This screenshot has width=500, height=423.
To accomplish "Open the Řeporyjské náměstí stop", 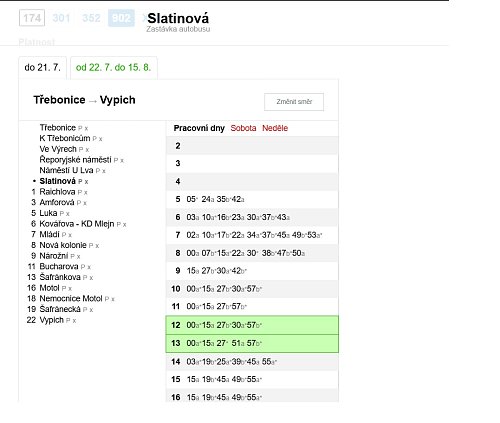I will (x=75, y=160).
